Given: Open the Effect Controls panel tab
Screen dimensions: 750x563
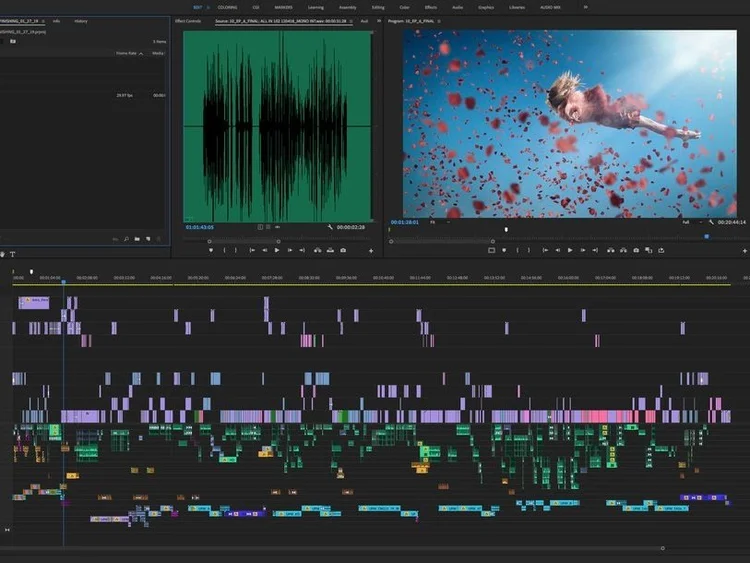Looking at the screenshot, I should point(187,20).
